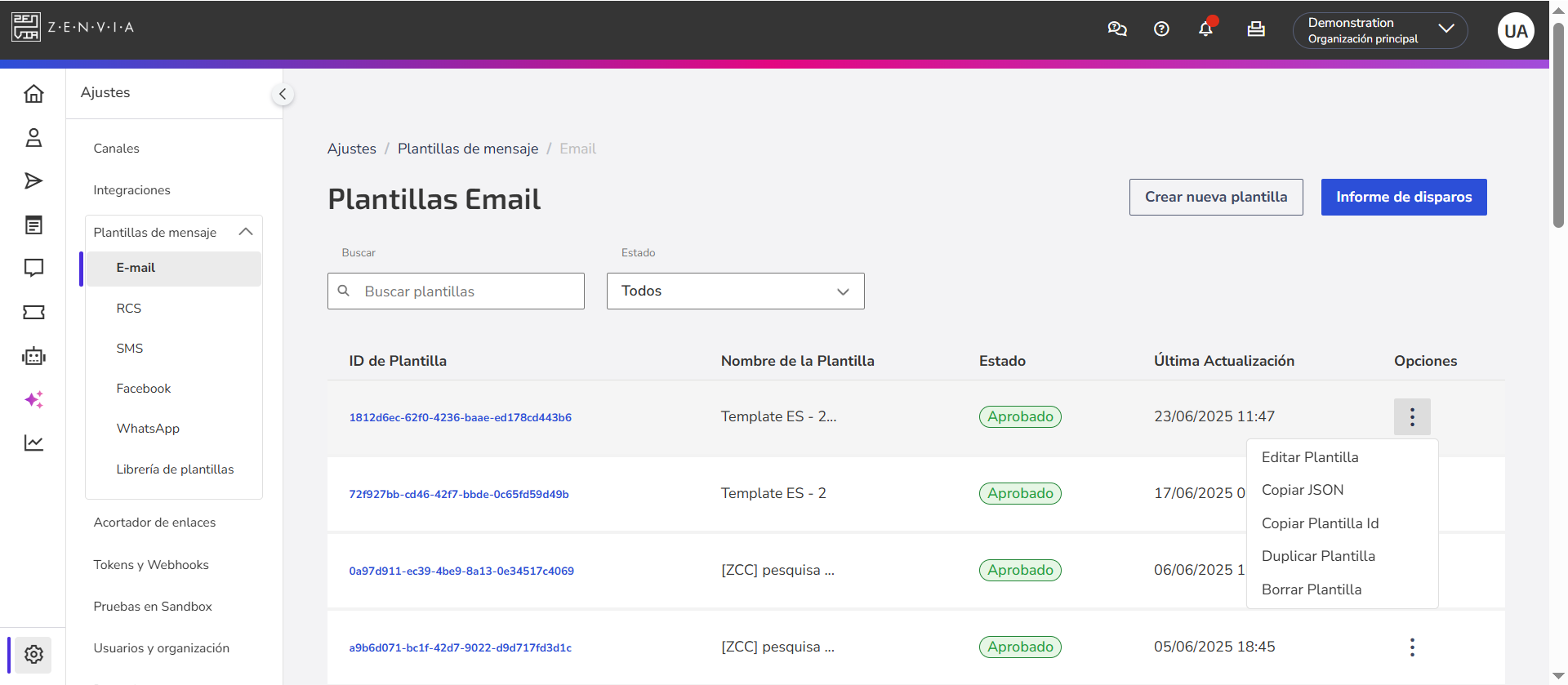Image resolution: width=1568 pixels, height=685 pixels.
Task: Open template ID 72f927bb-cd46-42f7-bbde-0c65fd59d49b
Action: (x=459, y=494)
